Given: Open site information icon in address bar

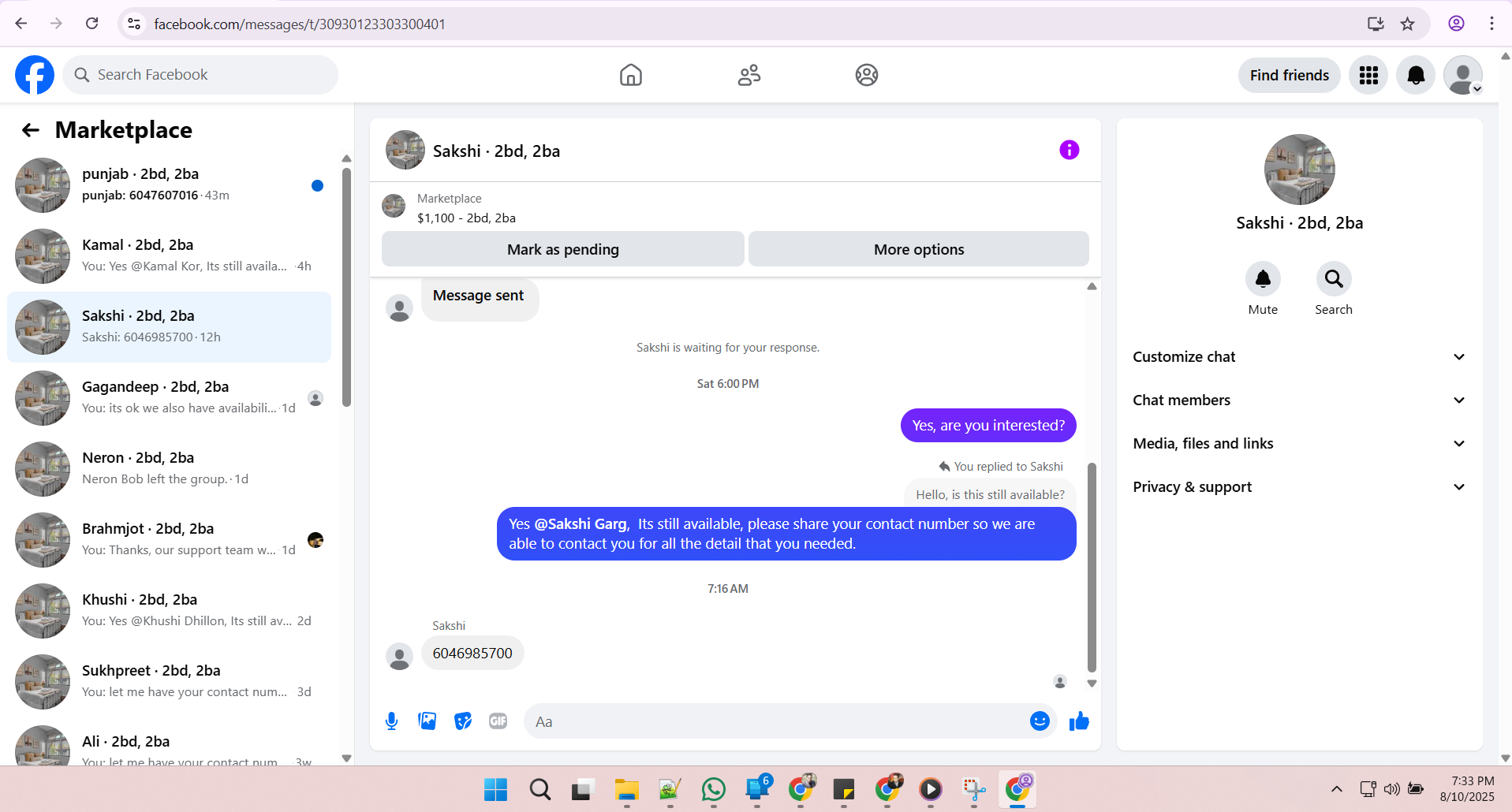Looking at the screenshot, I should tap(135, 24).
